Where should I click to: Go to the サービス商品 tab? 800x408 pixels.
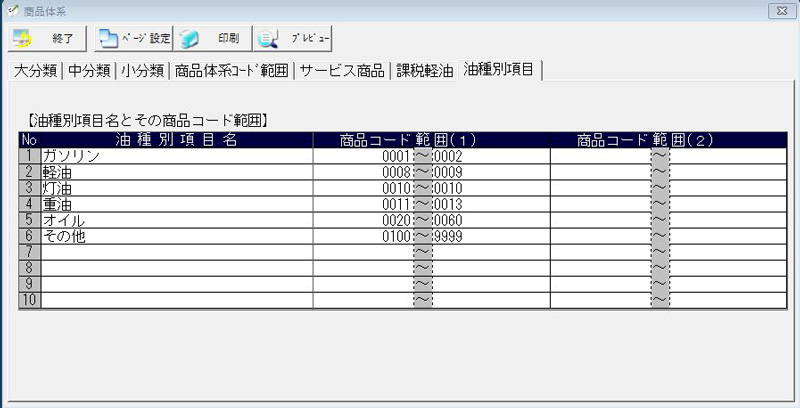pos(341,71)
